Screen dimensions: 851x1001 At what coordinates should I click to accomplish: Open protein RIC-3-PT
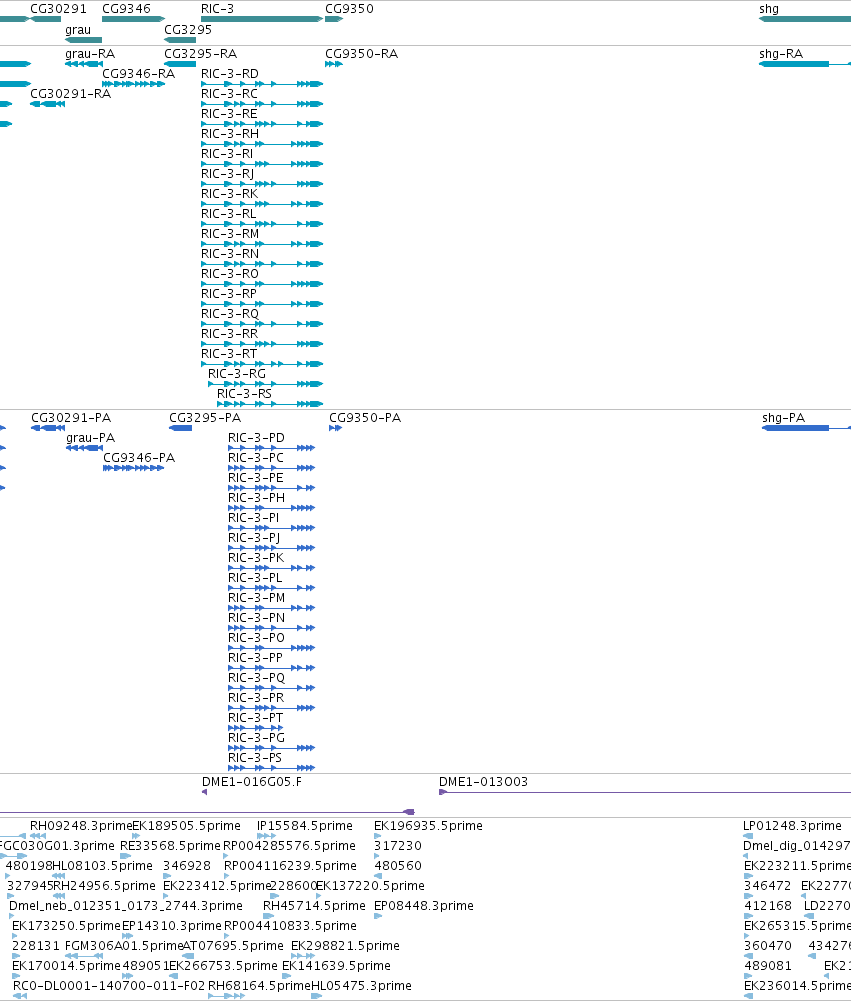pos(256,728)
